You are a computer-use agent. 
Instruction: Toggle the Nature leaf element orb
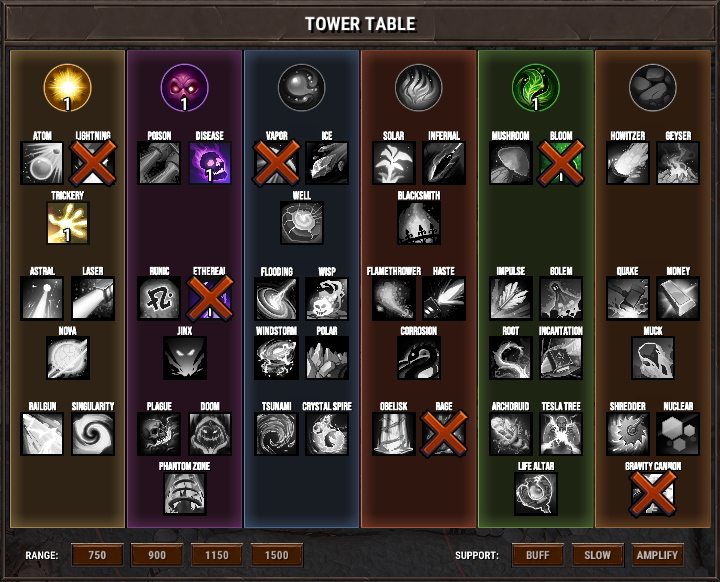pyautogui.click(x=536, y=88)
